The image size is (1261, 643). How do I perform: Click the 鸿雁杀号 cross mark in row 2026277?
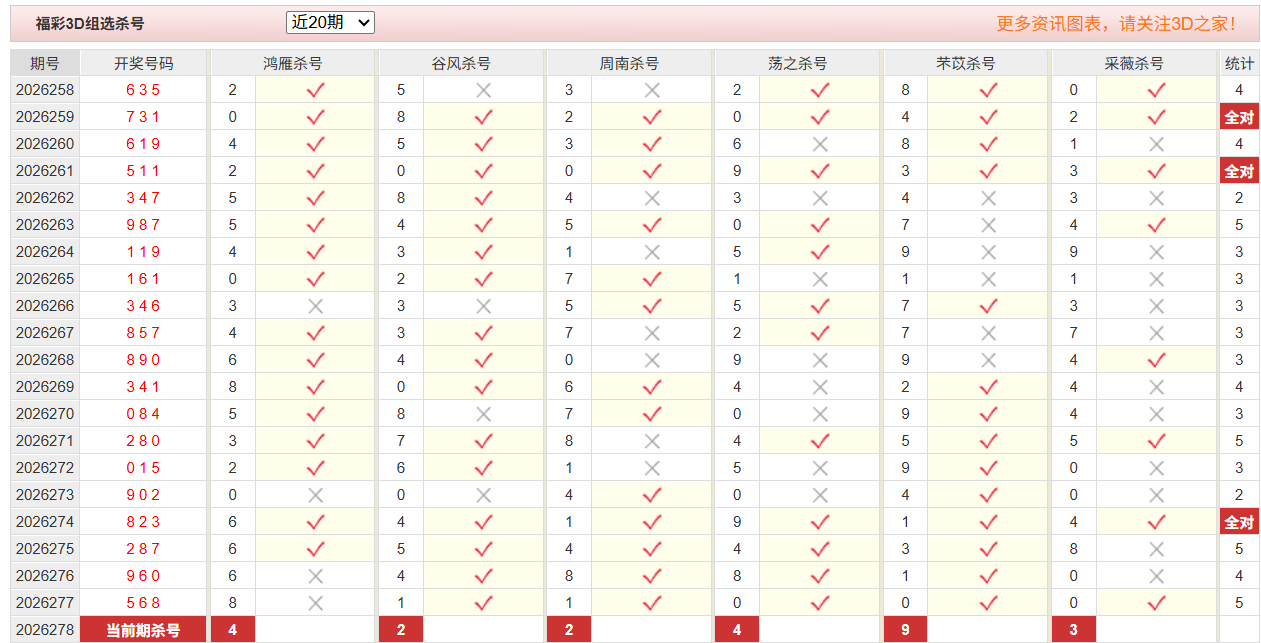point(316,603)
